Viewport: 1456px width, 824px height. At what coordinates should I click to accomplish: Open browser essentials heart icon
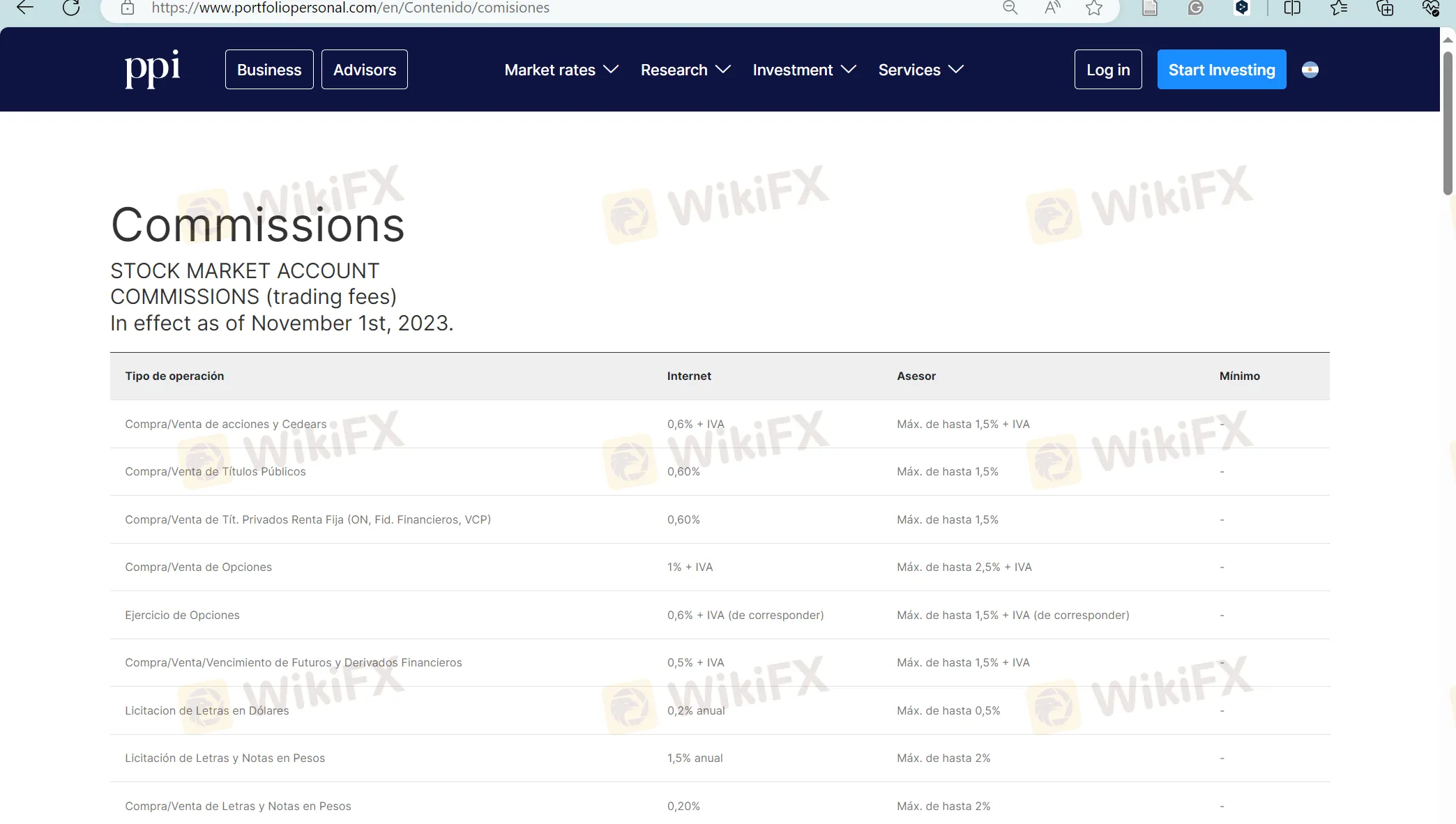tap(1430, 8)
